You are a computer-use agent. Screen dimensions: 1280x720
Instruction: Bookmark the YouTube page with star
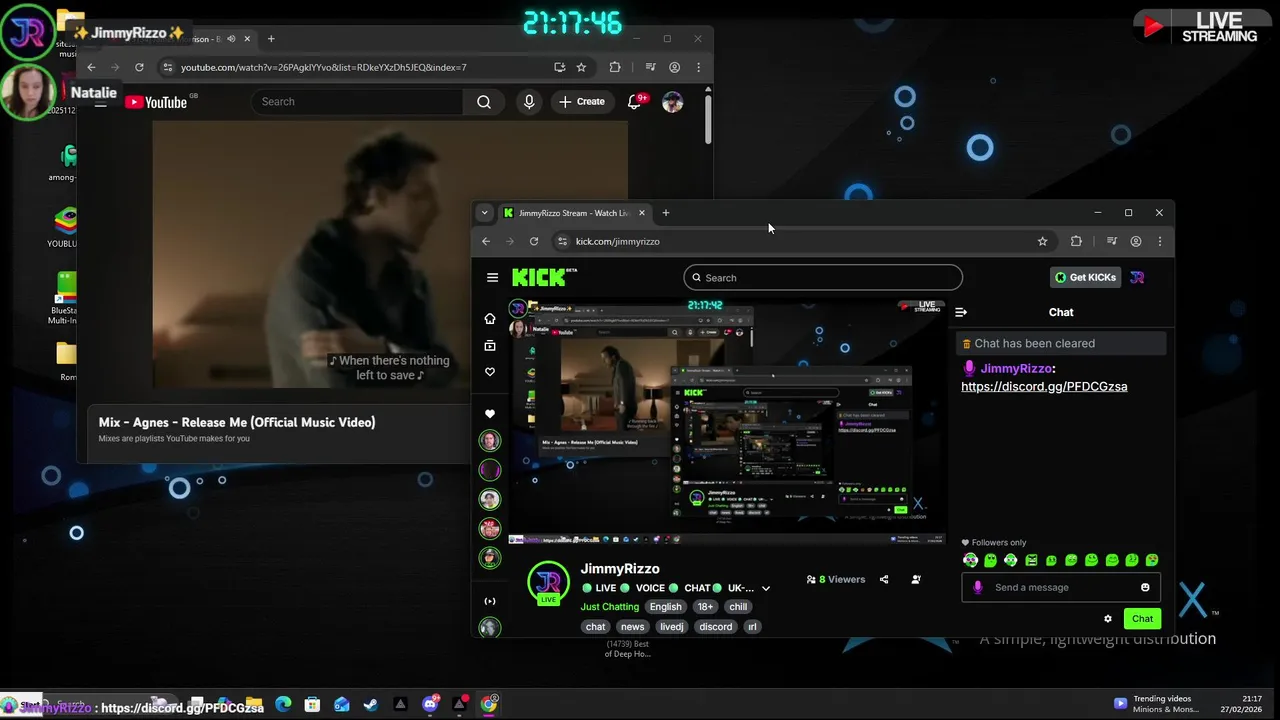(x=581, y=67)
